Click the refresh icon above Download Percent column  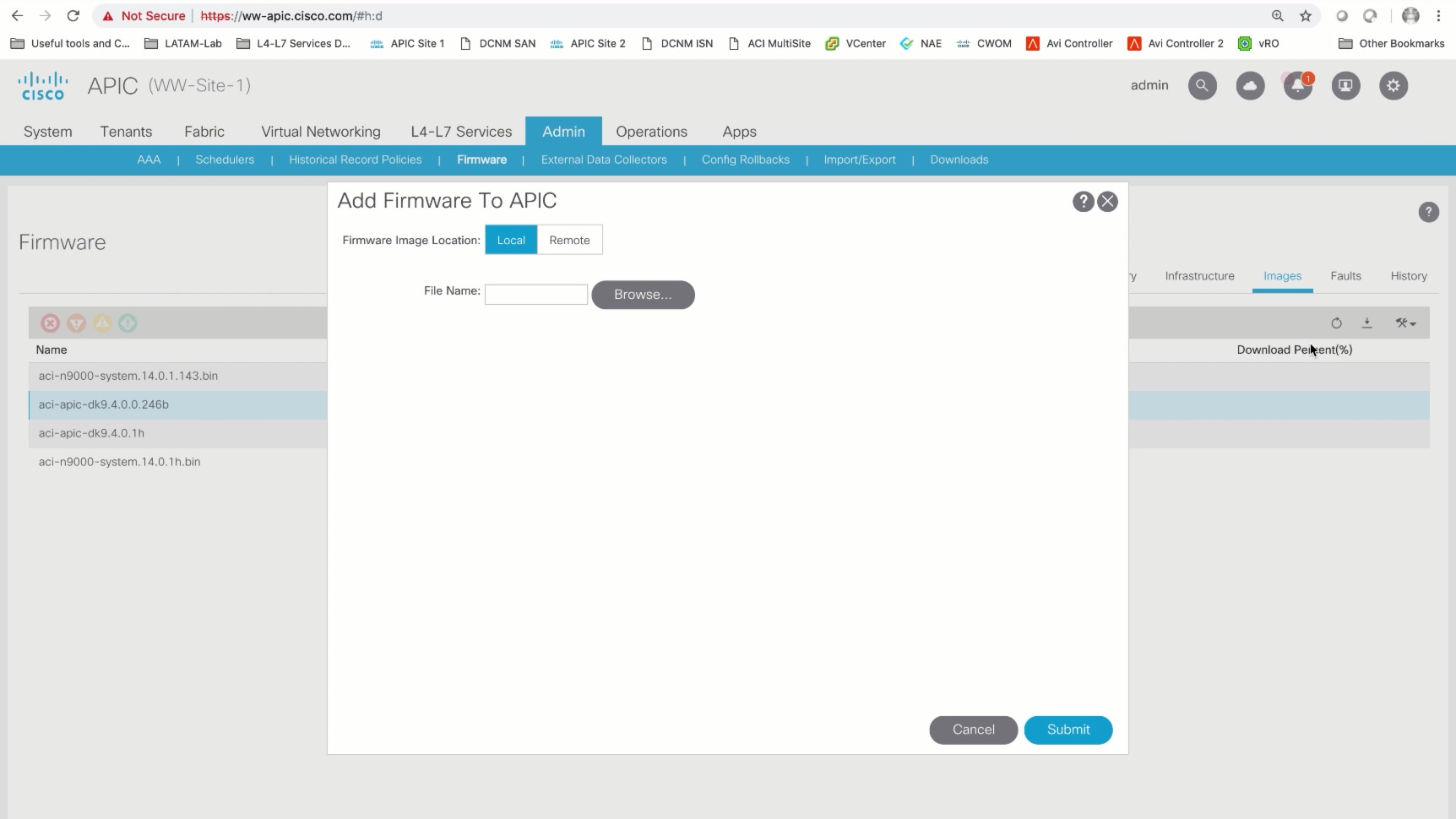1337,323
